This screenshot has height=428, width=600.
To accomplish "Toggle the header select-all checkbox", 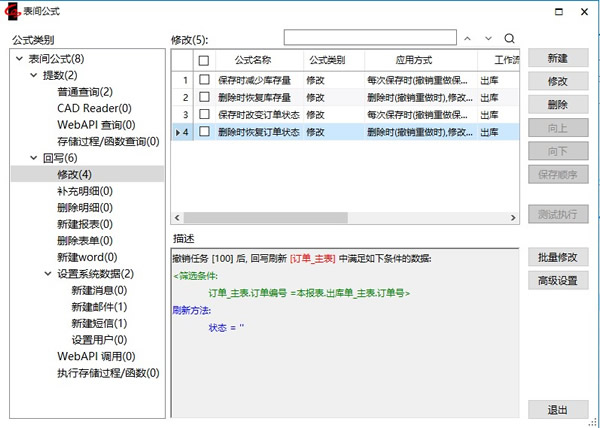I will point(204,61).
